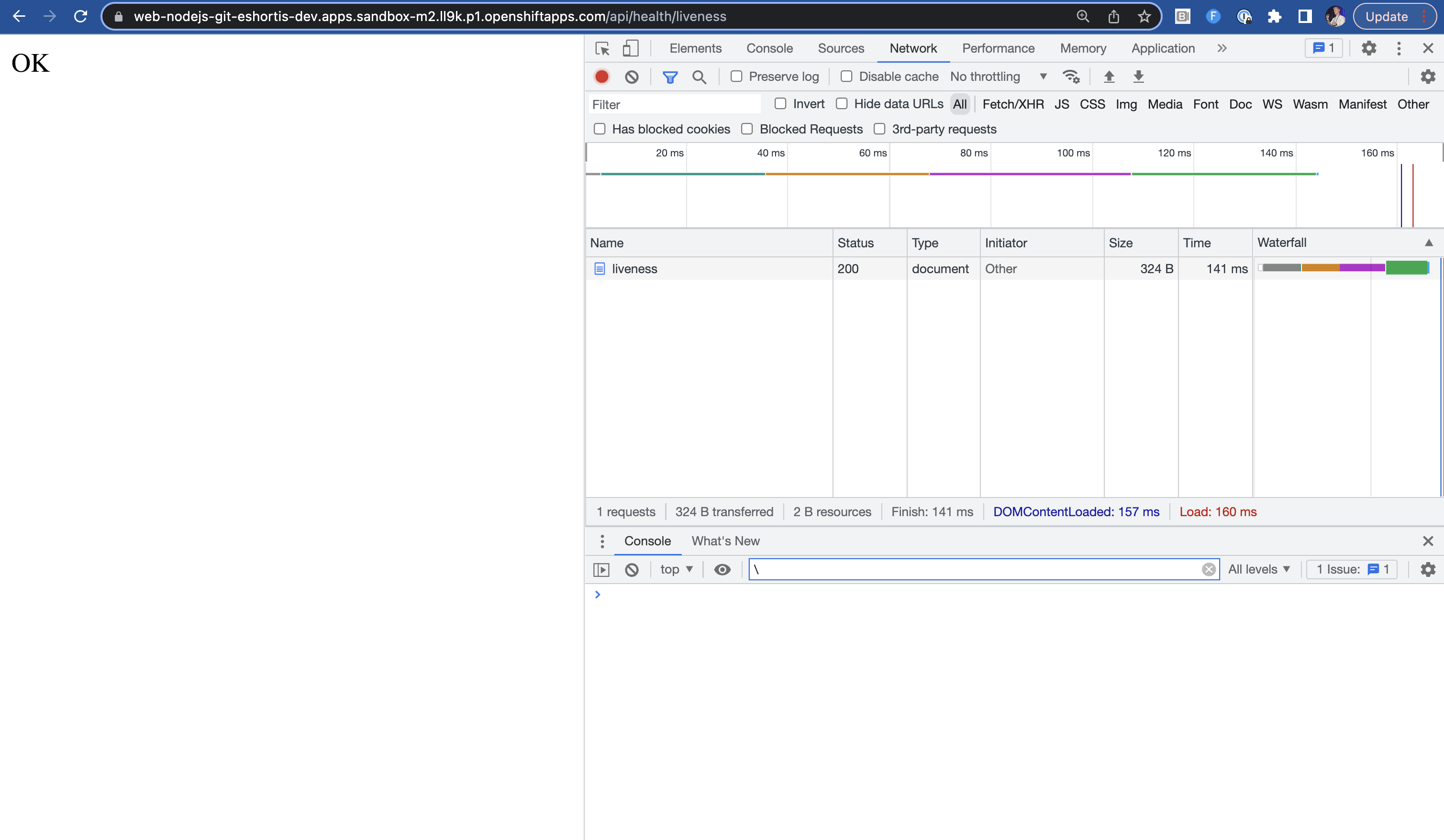
Task: Open the No throttling dropdown
Action: 1000,76
